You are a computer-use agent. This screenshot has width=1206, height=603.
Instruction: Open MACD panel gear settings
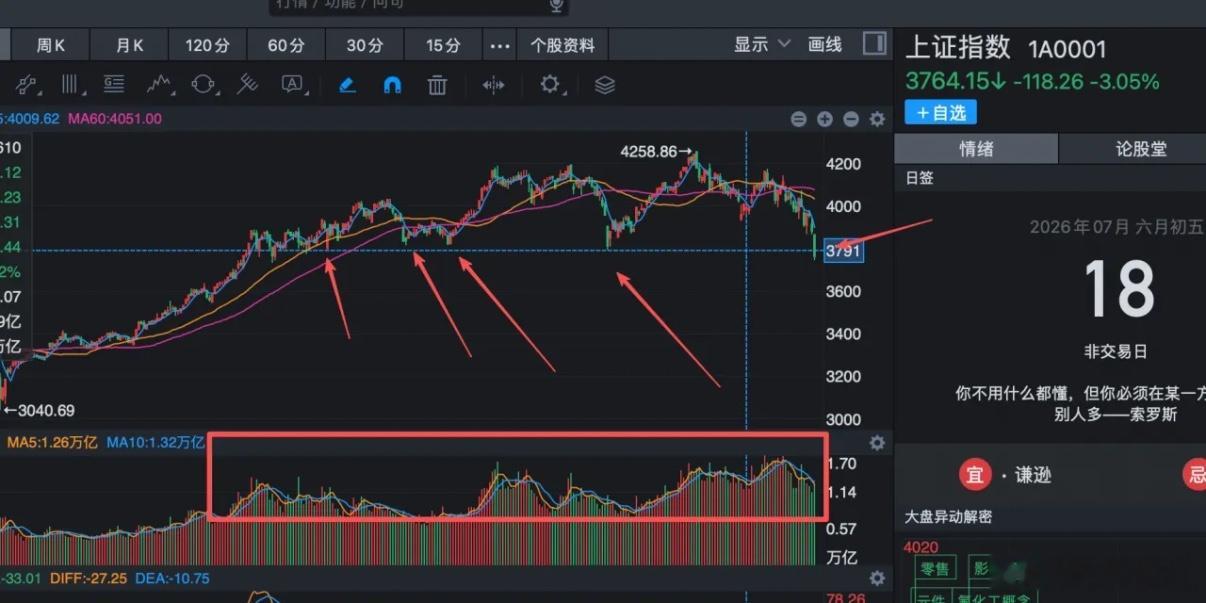pyautogui.click(x=877, y=578)
